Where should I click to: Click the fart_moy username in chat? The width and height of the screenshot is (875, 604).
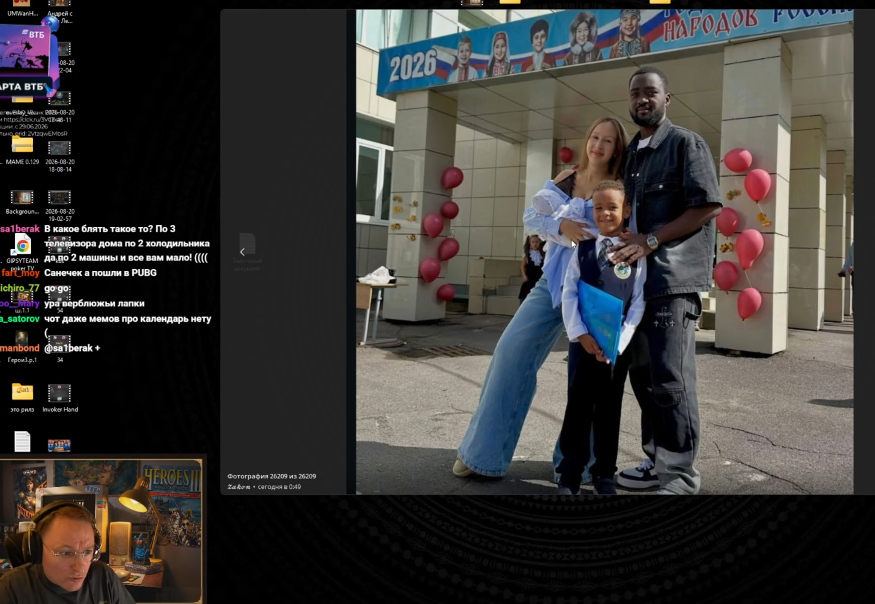point(20,273)
